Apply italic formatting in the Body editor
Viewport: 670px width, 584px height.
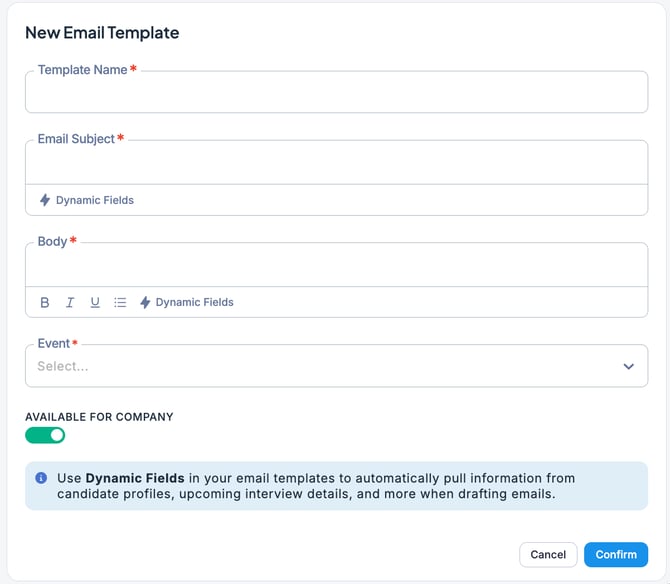[x=70, y=302]
